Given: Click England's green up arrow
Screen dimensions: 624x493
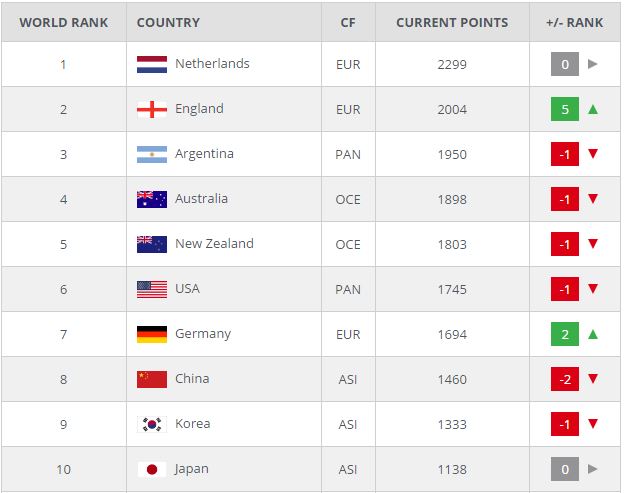Looking at the screenshot, I should tap(593, 109).
